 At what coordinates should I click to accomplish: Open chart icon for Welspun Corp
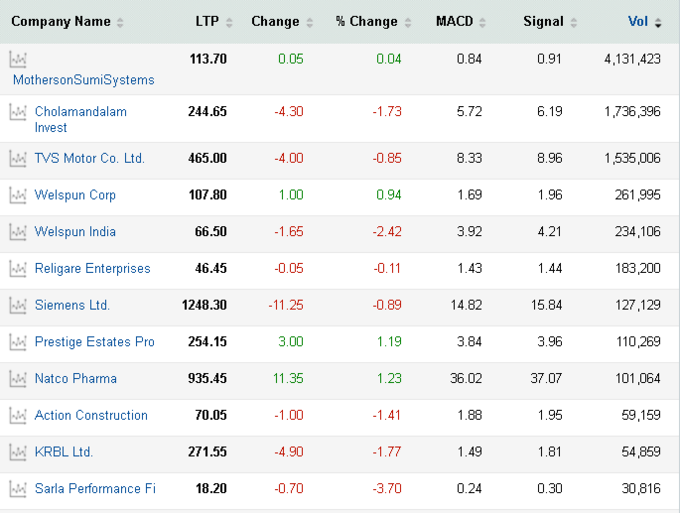(x=18, y=196)
